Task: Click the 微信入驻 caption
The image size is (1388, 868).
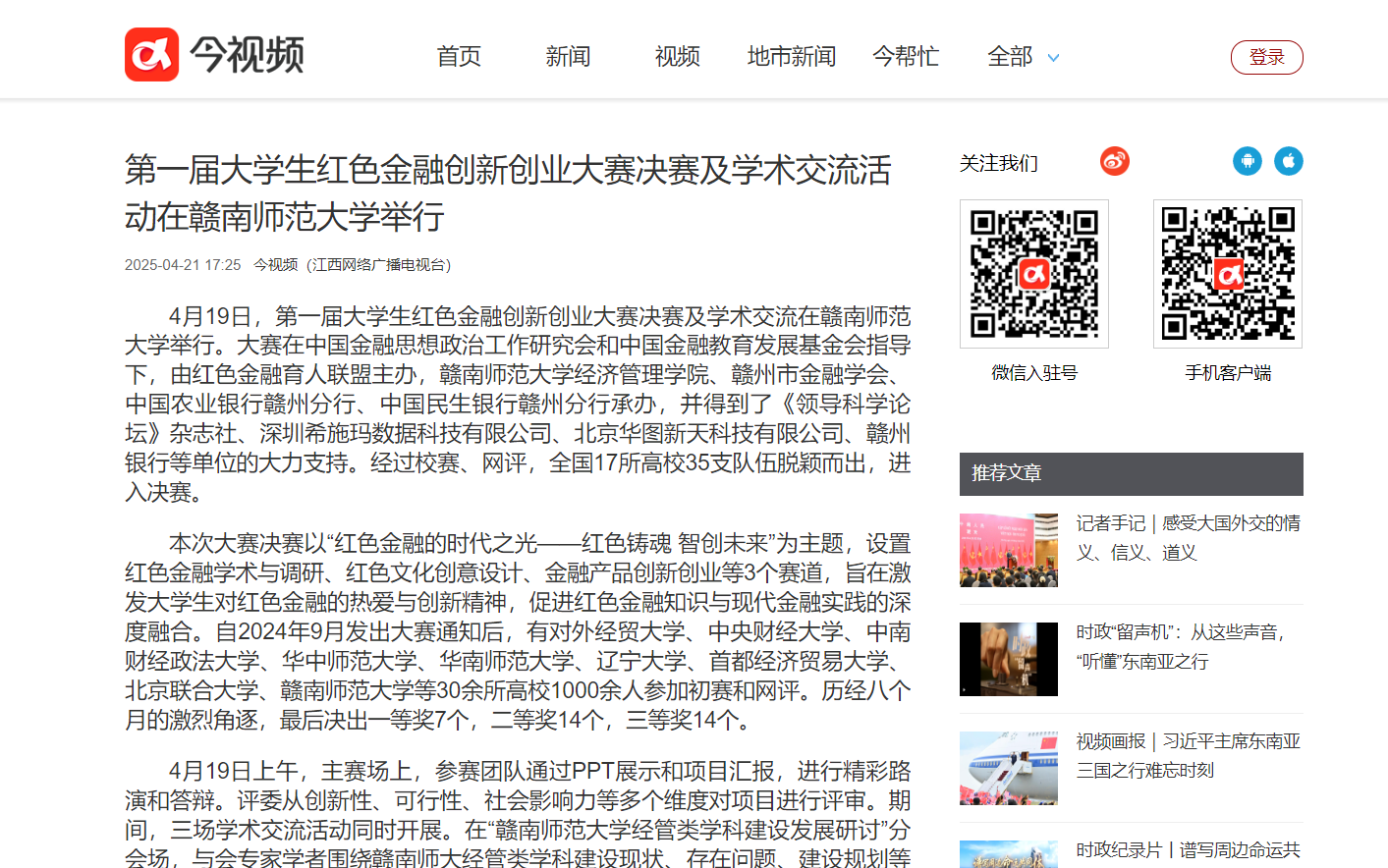Action: (x=1034, y=373)
